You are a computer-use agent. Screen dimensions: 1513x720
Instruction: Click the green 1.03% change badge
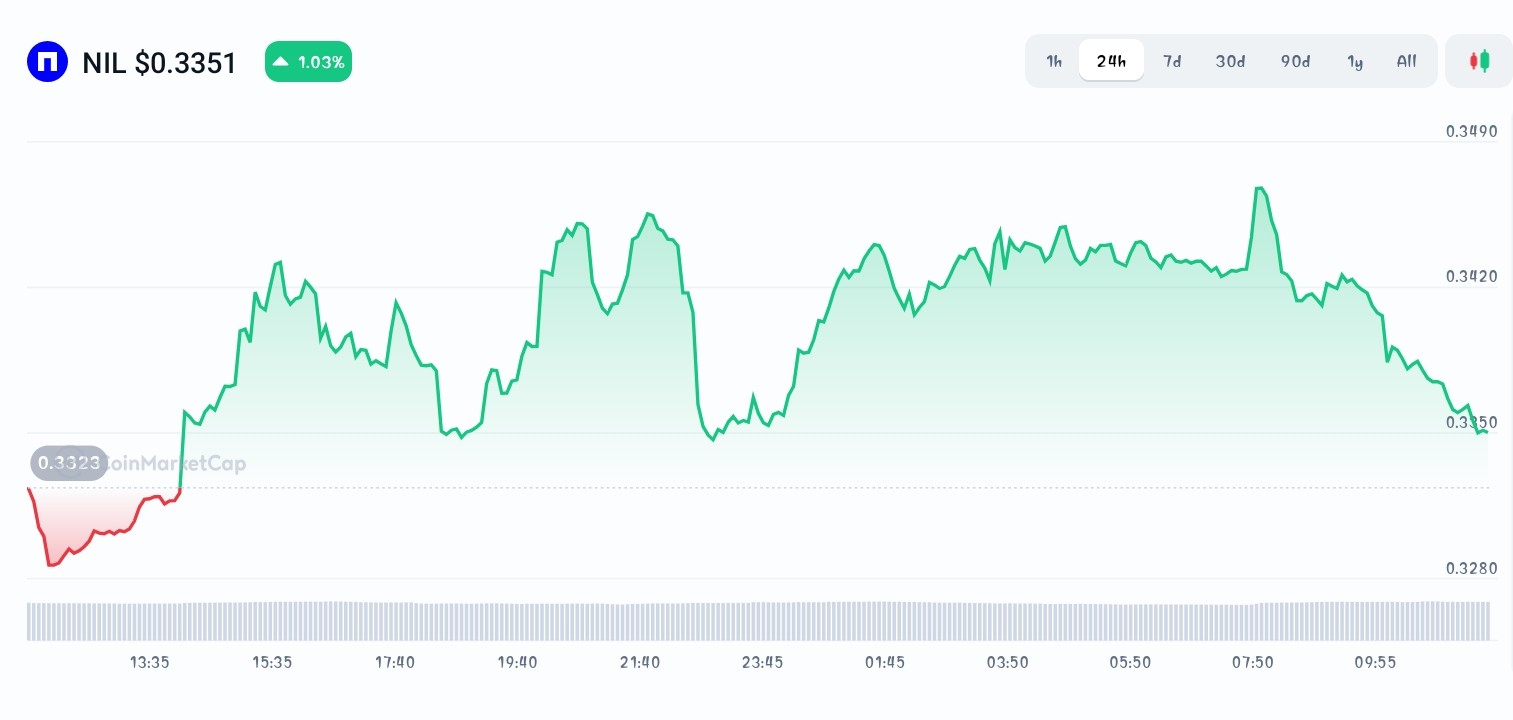click(x=308, y=62)
